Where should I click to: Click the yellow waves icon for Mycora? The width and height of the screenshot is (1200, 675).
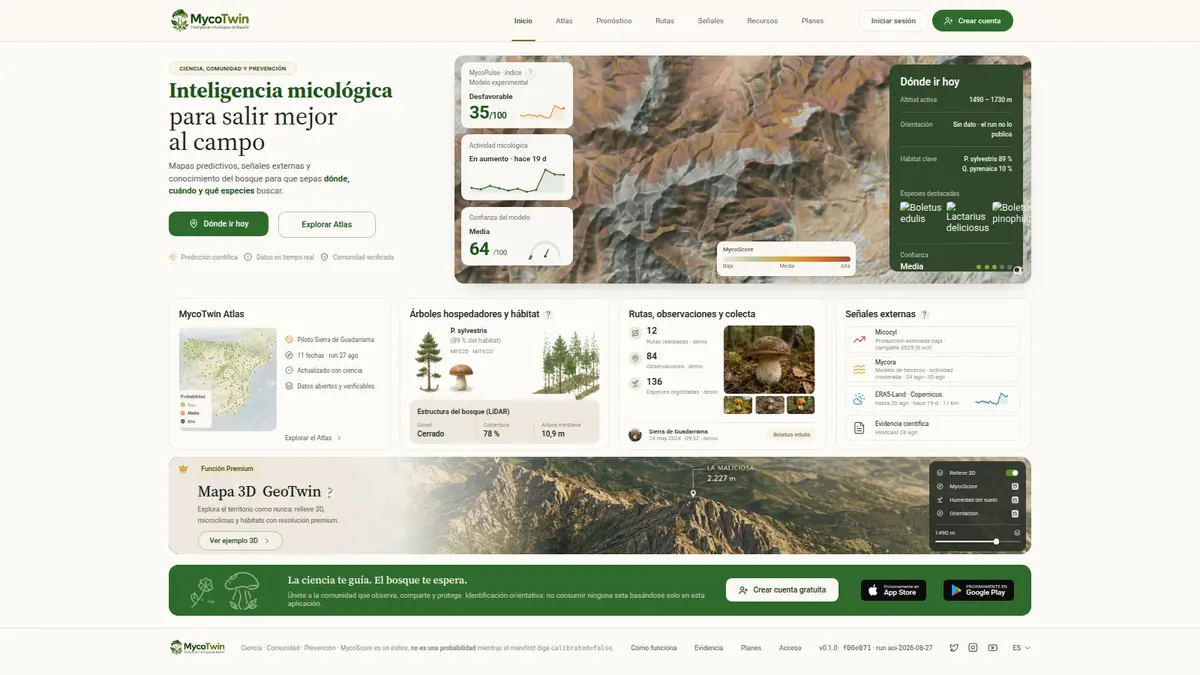(x=859, y=369)
